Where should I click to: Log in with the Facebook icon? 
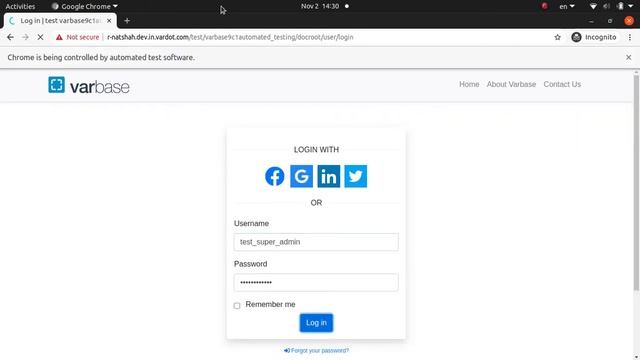[x=274, y=176]
